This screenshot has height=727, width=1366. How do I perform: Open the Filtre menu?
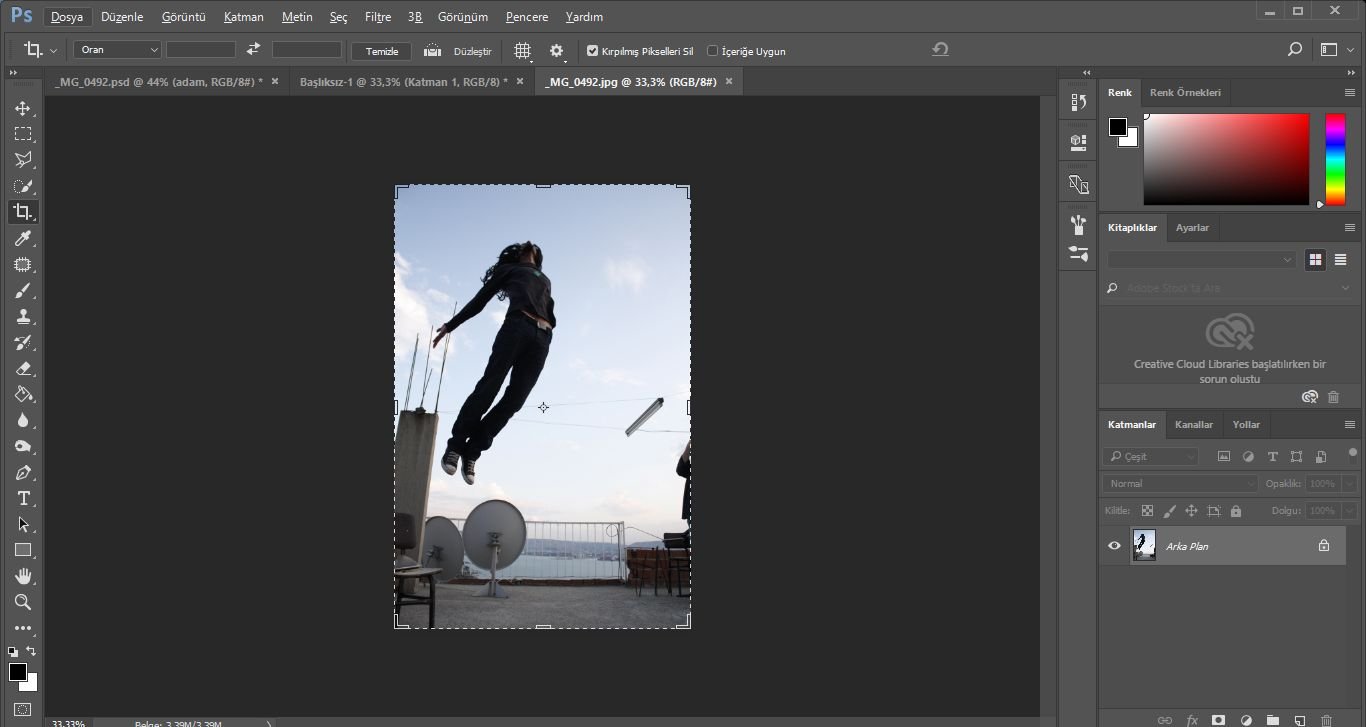[378, 17]
